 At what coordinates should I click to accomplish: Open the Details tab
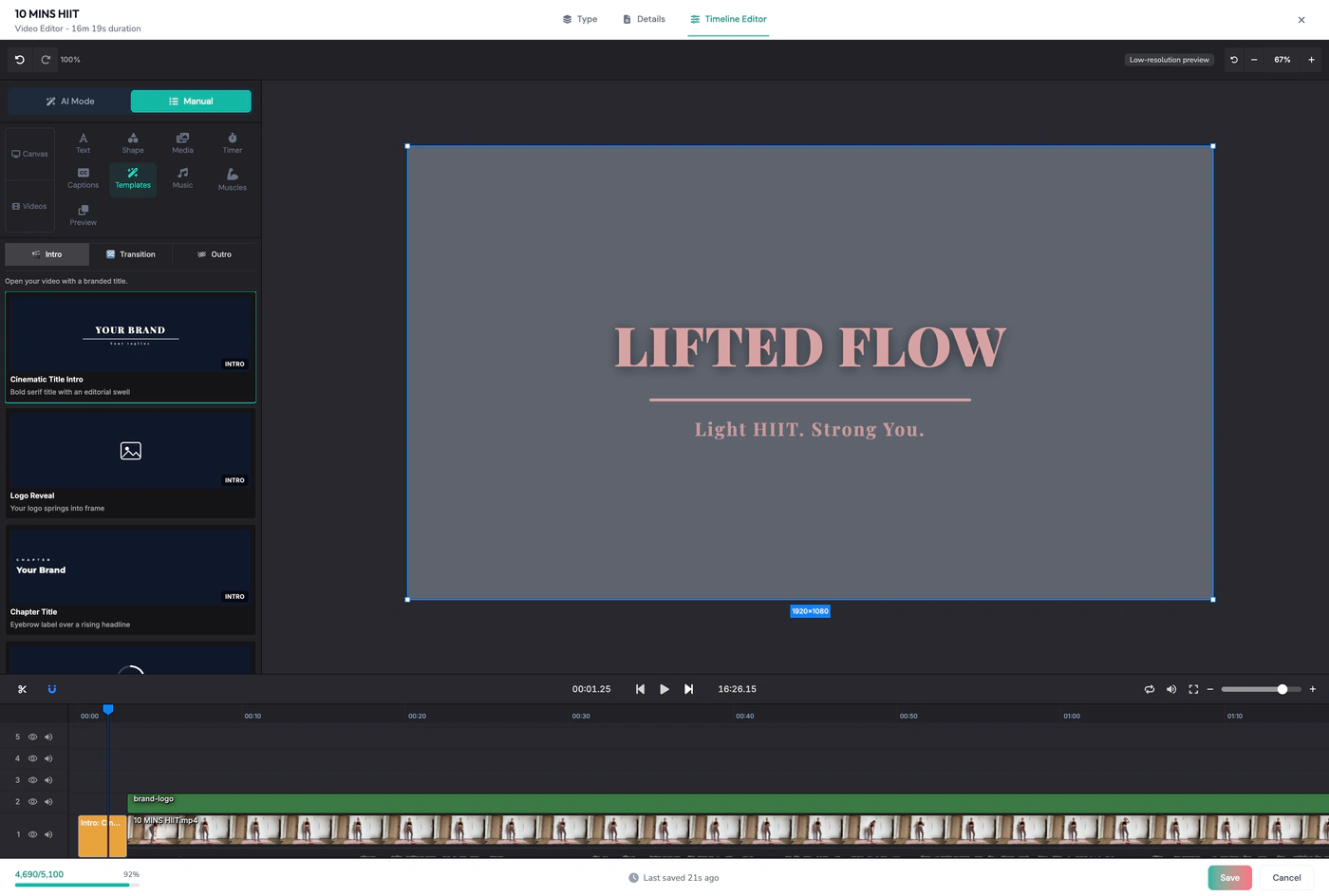coord(644,19)
